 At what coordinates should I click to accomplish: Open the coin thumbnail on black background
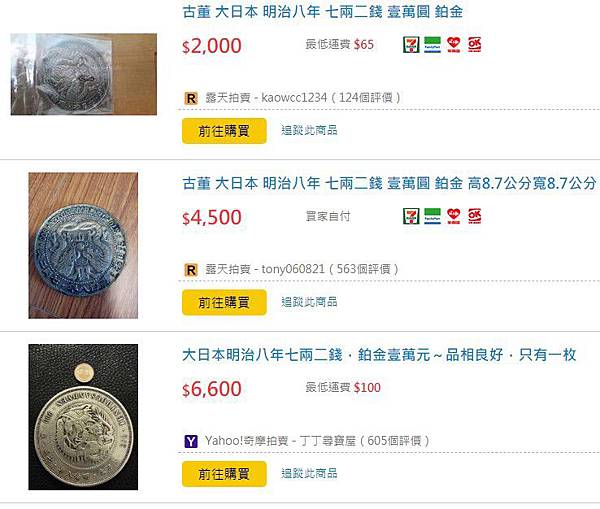point(83,417)
